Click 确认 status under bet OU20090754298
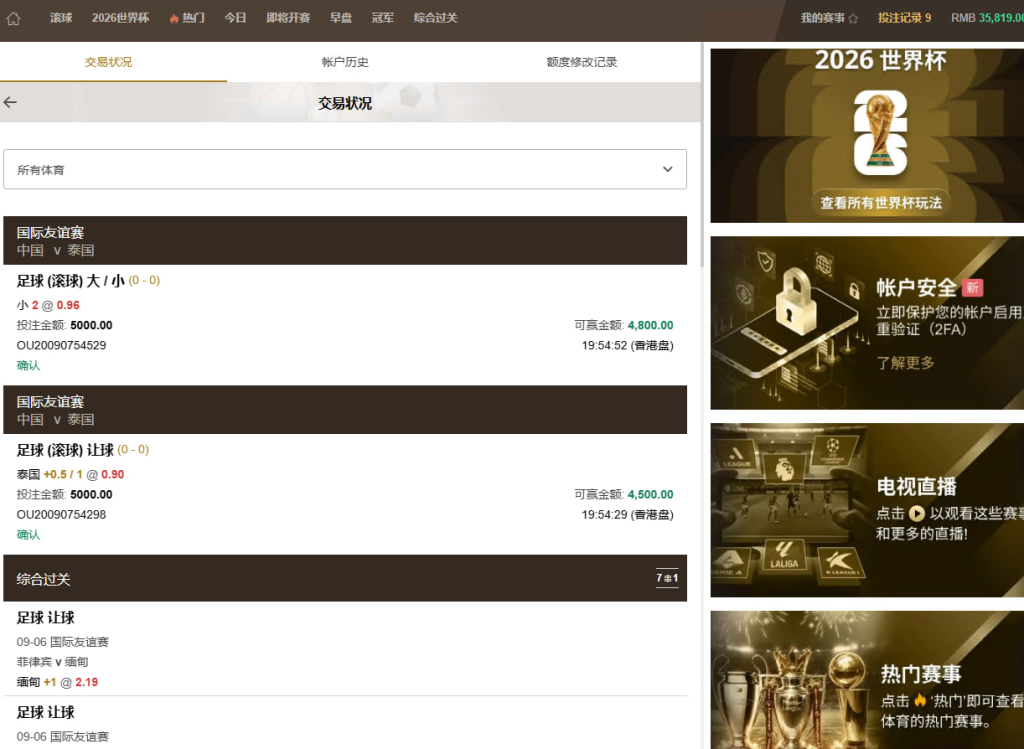 [x=28, y=534]
